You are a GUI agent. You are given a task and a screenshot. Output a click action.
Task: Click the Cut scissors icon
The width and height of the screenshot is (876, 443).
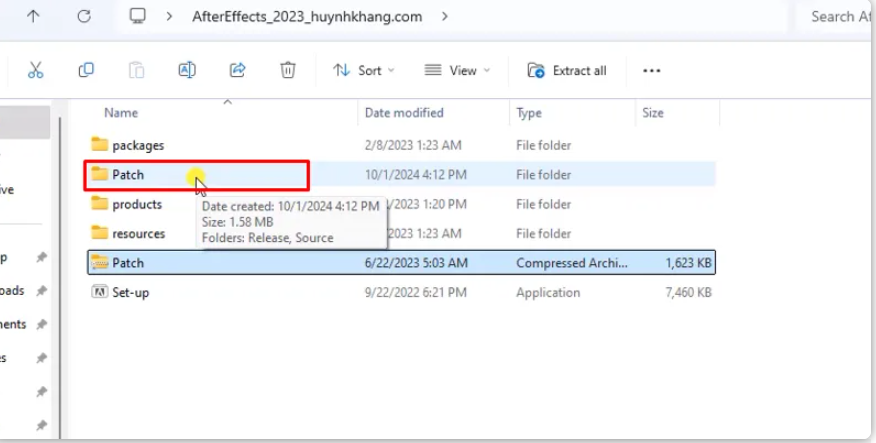36,70
